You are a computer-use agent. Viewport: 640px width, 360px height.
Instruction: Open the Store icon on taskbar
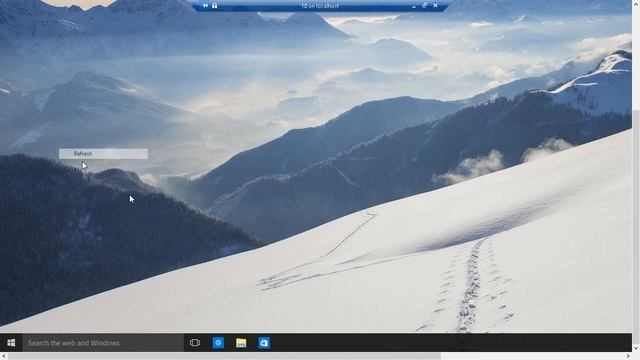tap(264, 343)
